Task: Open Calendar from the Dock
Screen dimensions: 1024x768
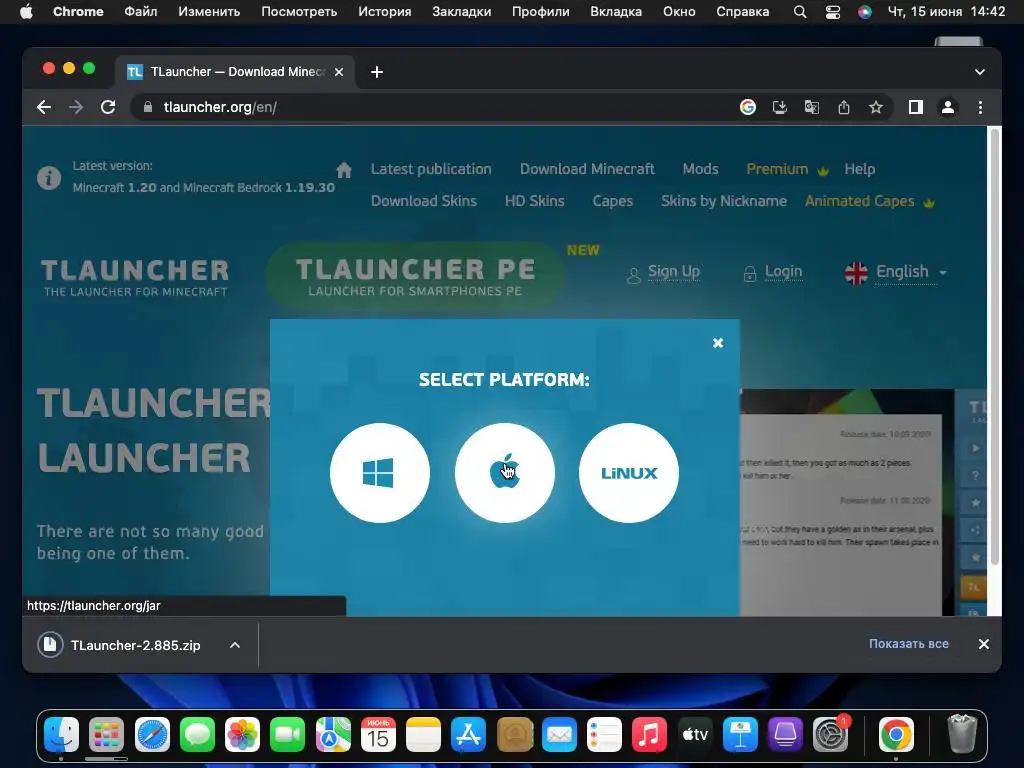Action: 378,735
